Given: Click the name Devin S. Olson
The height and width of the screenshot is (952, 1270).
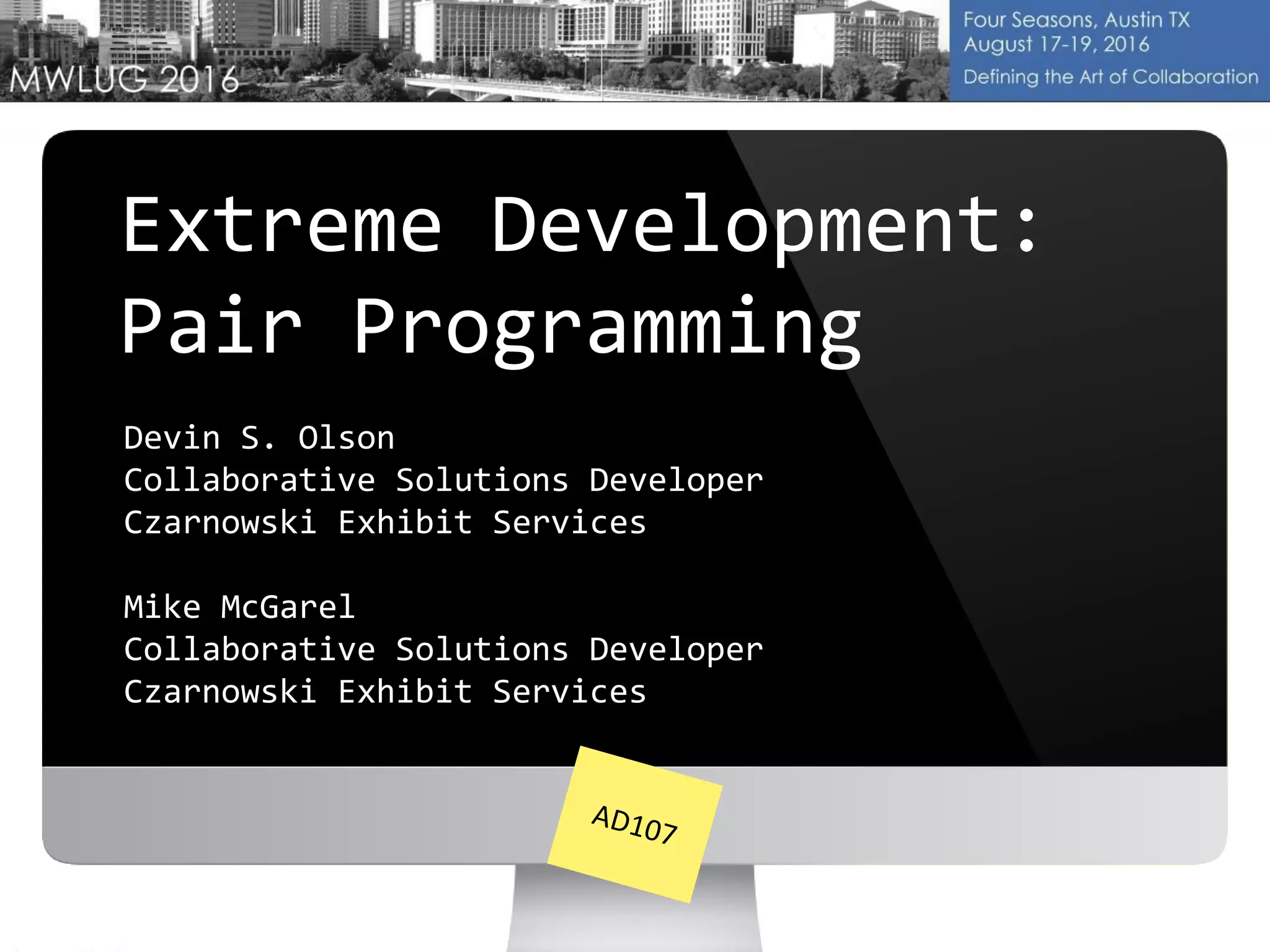Looking at the screenshot, I should coord(259,438).
